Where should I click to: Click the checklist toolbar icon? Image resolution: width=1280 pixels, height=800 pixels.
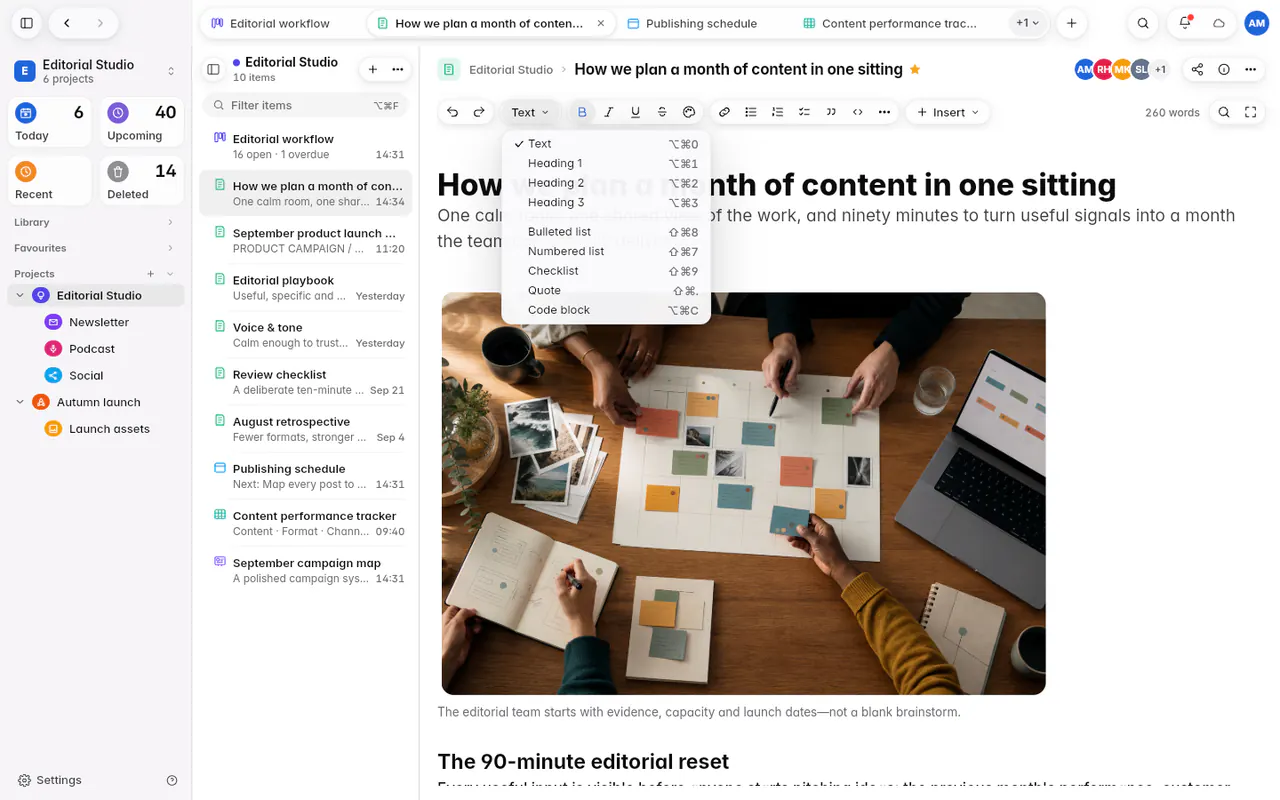coord(804,112)
